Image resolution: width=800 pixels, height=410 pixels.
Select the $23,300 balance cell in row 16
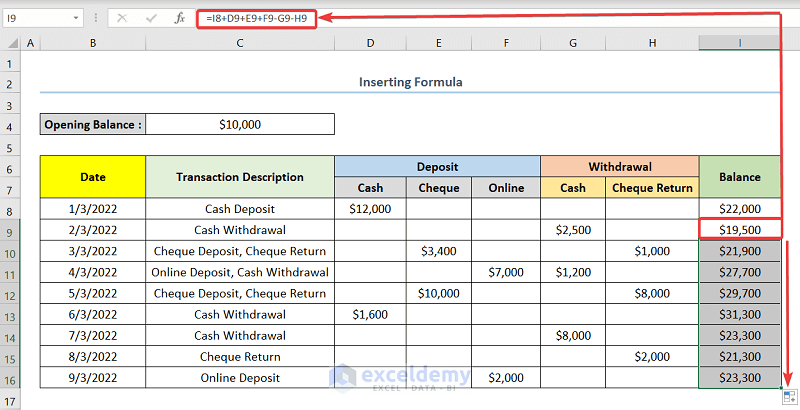(740, 378)
